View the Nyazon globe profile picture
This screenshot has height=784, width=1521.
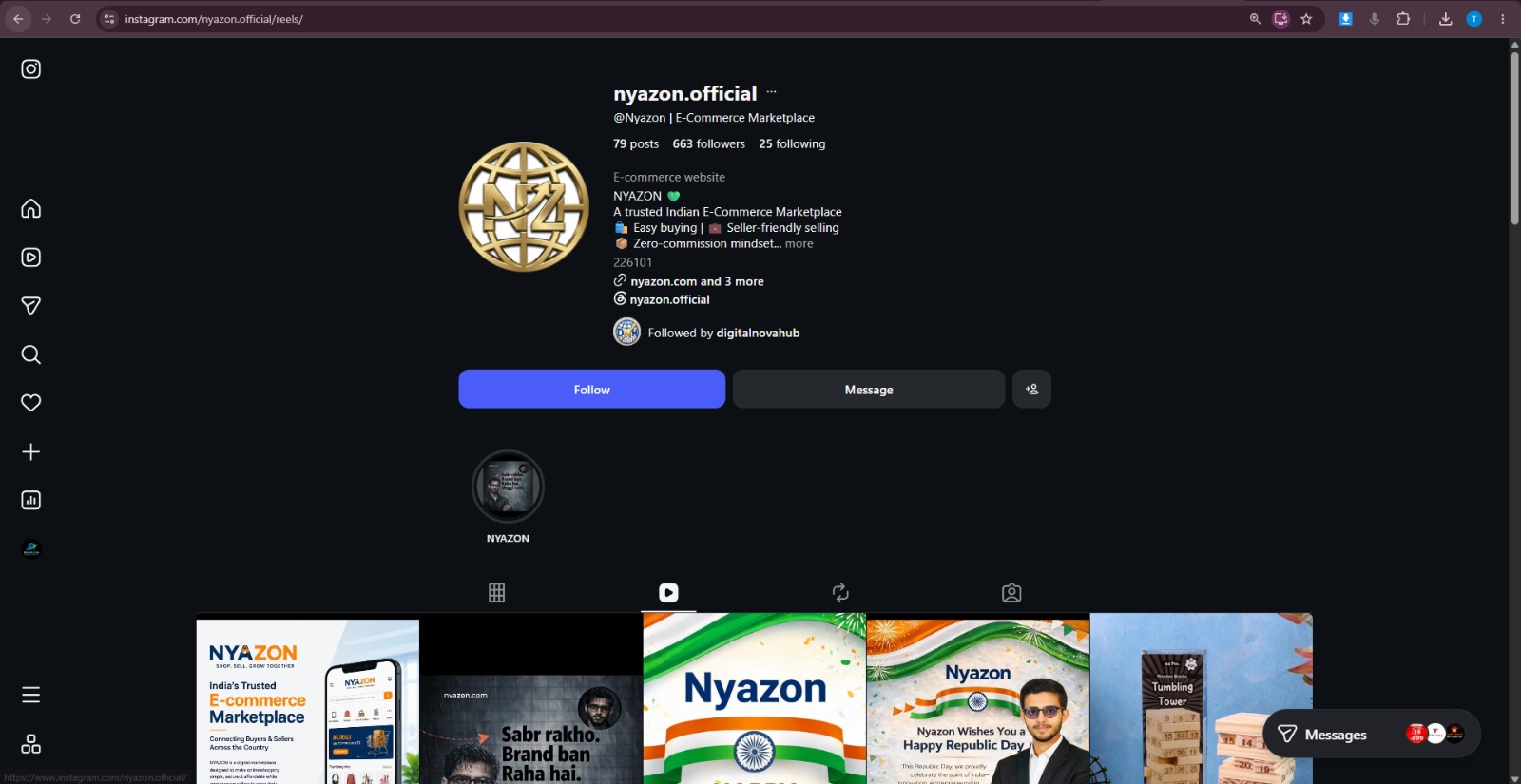point(524,206)
